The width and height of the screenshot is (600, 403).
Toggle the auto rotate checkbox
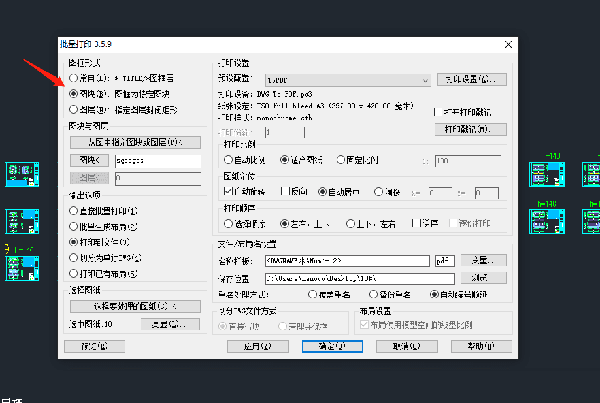226,191
